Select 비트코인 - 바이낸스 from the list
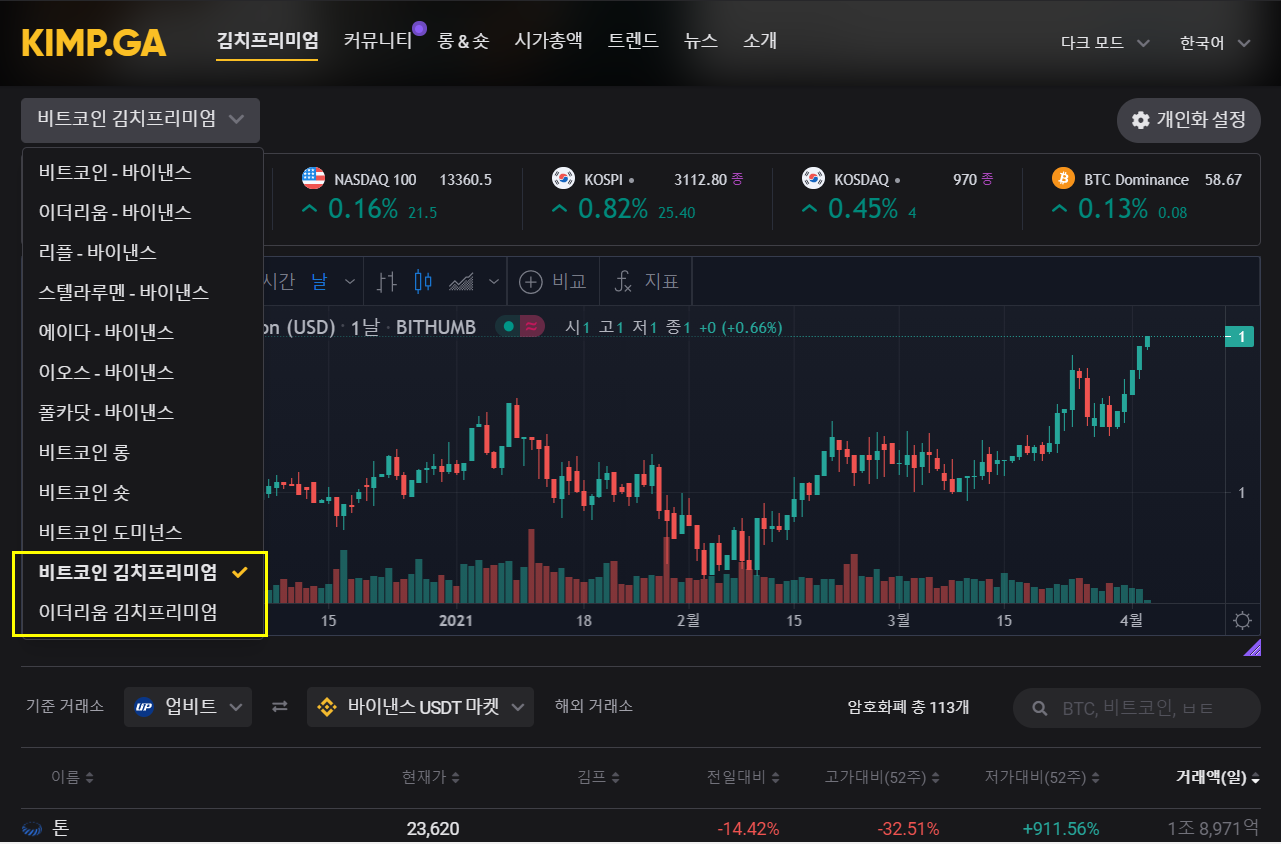The image size is (1281, 844). click(142, 172)
